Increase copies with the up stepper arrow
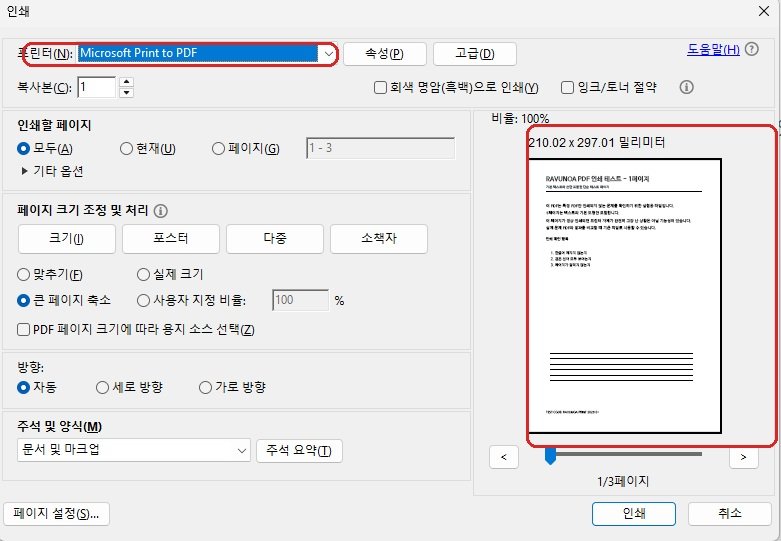 point(127,82)
